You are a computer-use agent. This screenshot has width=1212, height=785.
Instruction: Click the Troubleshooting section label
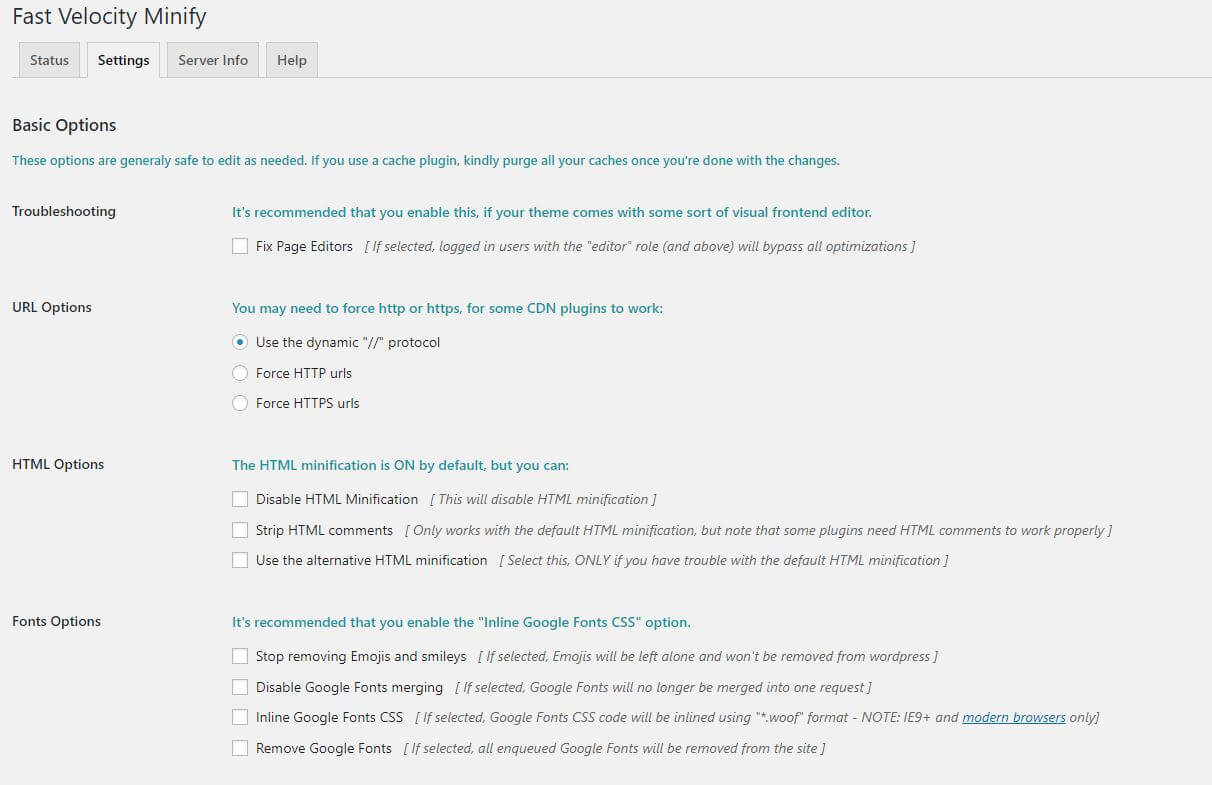click(x=64, y=211)
